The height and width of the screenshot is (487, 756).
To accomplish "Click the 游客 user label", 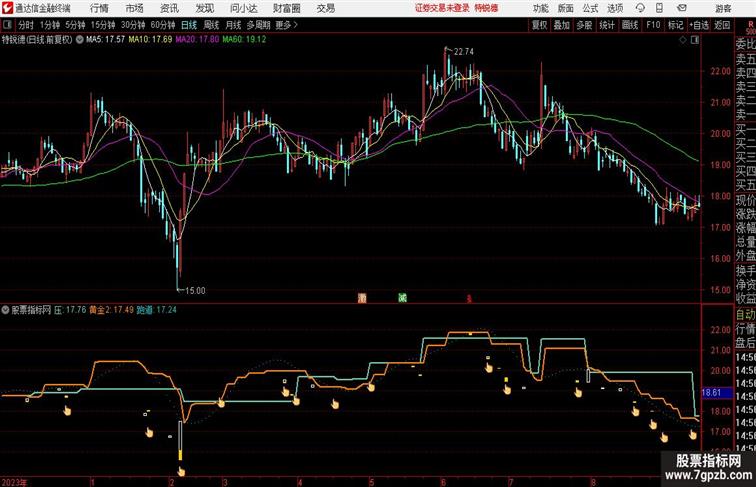I will click(x=723, y=8).
